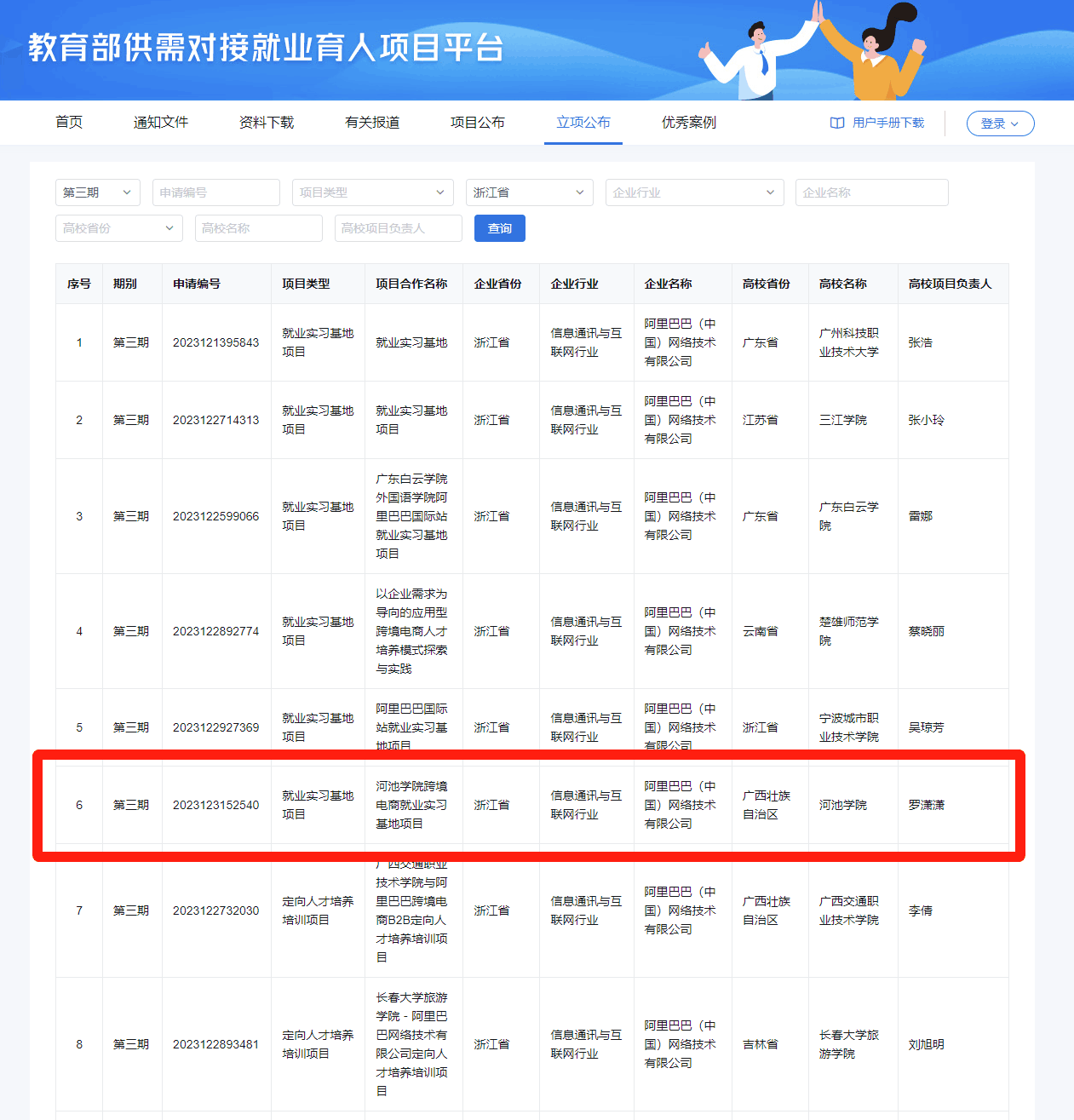Open the 浙江省 province dropdown
The width and height of the screenshot is (1074, 1120).
coord(529,192)
